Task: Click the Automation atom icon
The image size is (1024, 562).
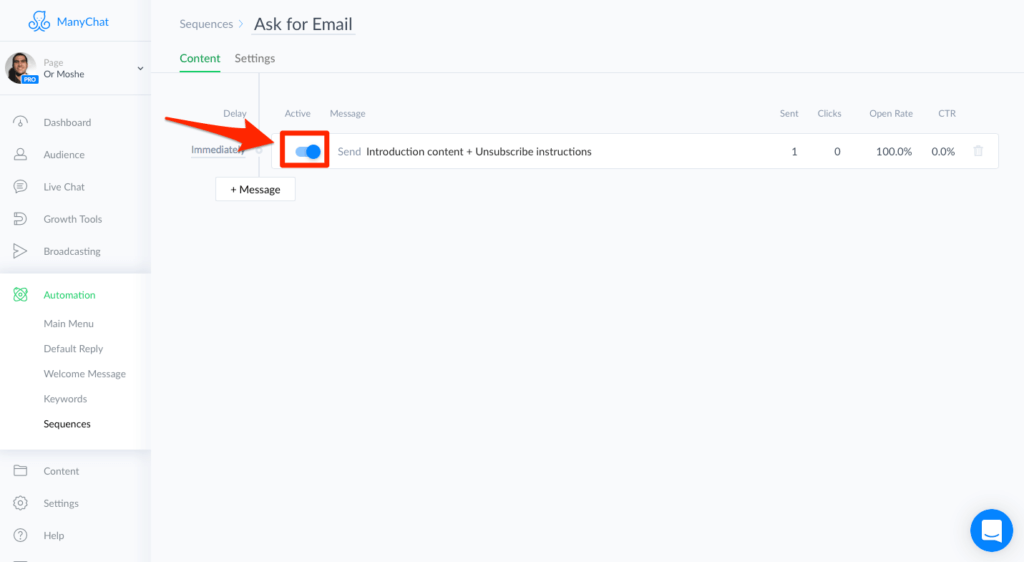Action: [20, 295]
